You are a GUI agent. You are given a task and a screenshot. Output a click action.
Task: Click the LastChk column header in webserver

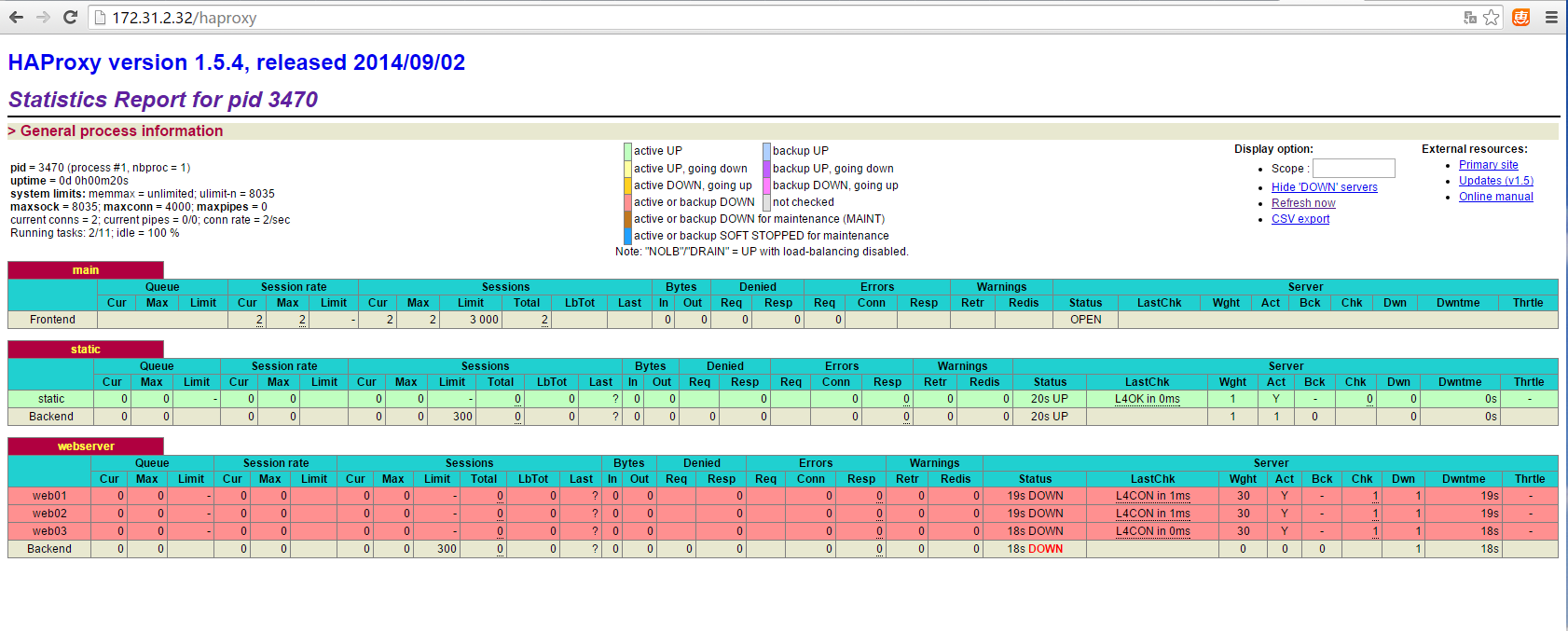1153,479
